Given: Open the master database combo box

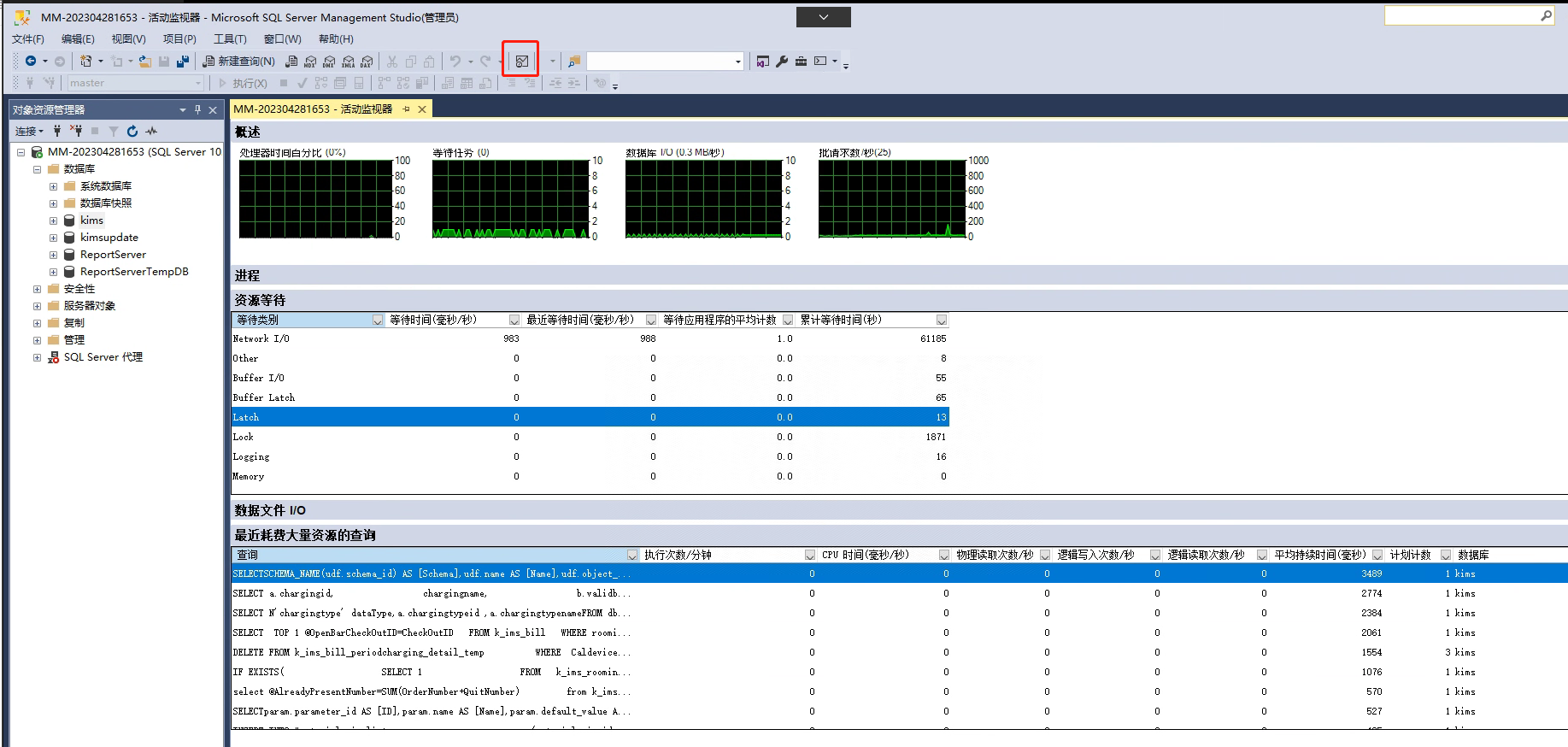Looking at the screenshot, I should pyautogui.click(x=136, y=83).
